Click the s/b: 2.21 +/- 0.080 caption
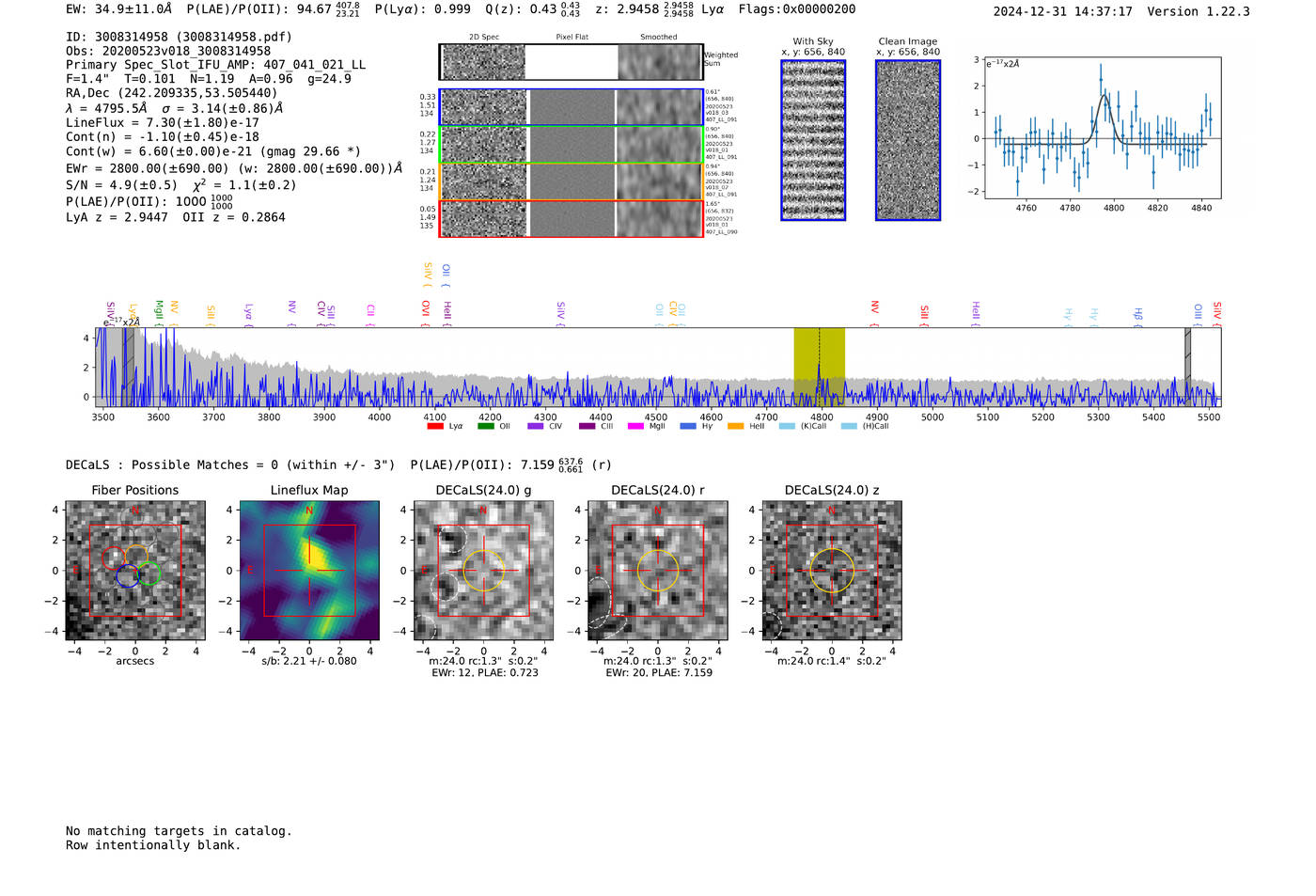The image size is (1316, 896). [x=309, y=661]
